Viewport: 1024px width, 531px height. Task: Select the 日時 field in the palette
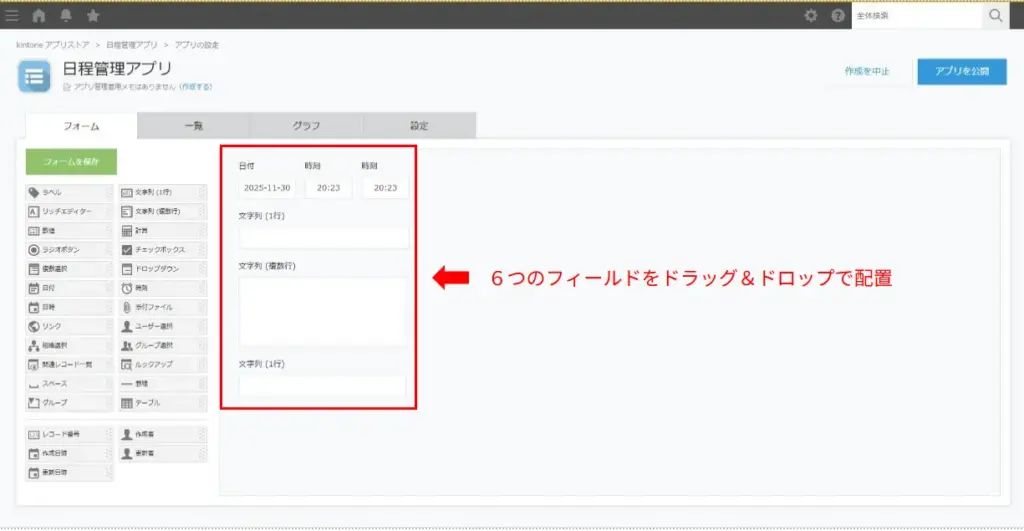pos(69,307)
